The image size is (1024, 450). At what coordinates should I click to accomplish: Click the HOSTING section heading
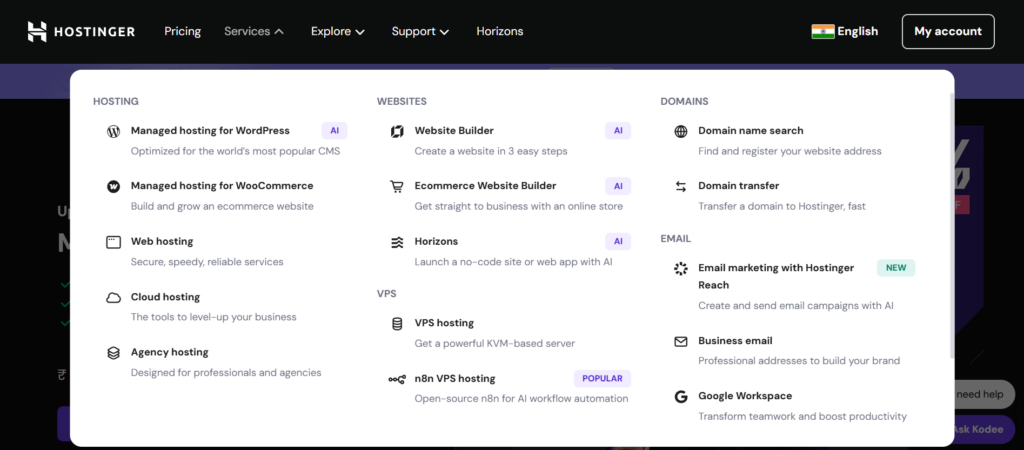pyautogui.click(x=116, y=102)
